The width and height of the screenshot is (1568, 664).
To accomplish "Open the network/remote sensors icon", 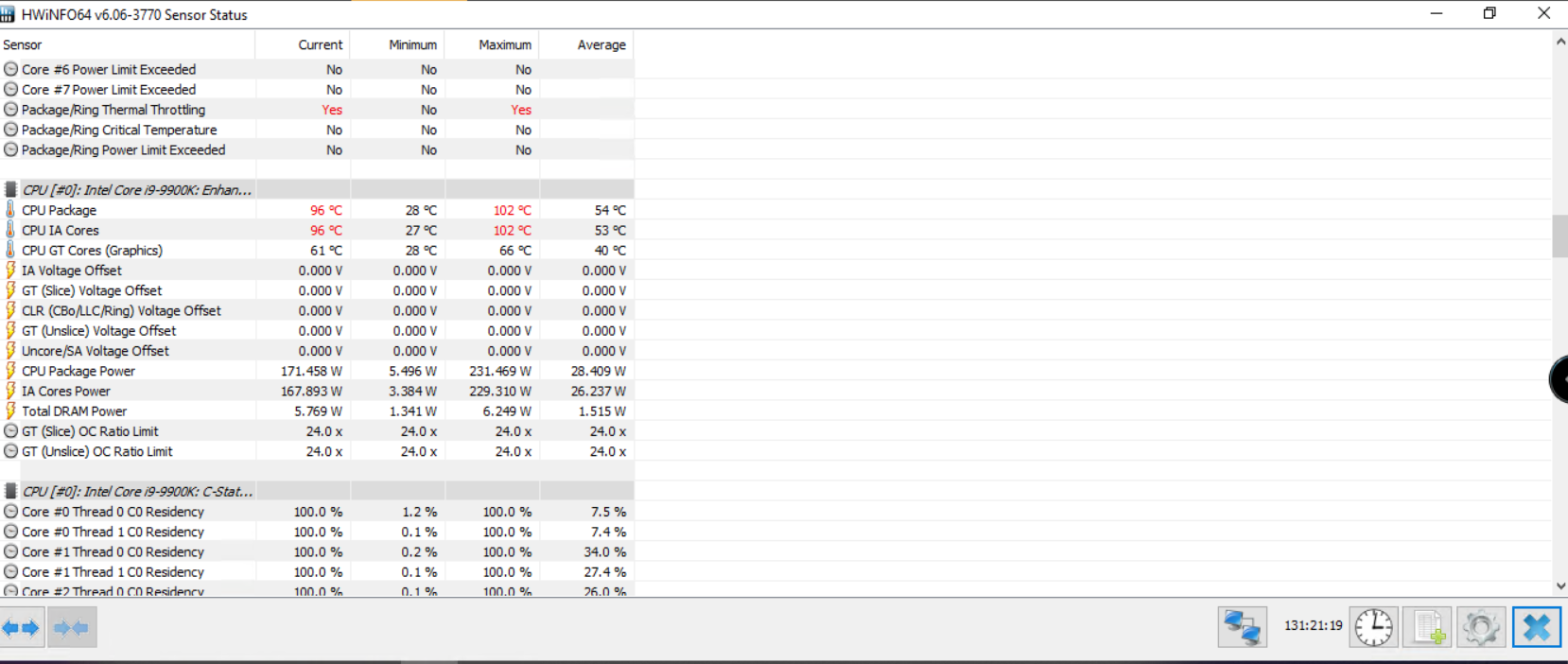I will click(x=1243, y=628).
